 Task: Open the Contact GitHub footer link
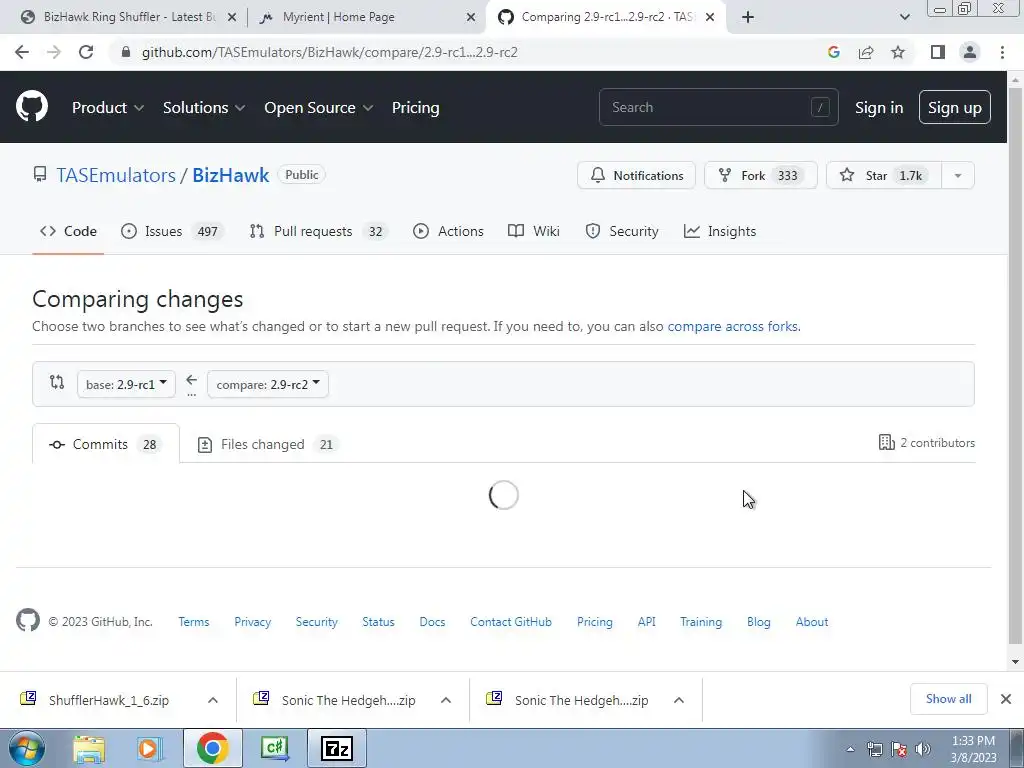tap(511, 622)
